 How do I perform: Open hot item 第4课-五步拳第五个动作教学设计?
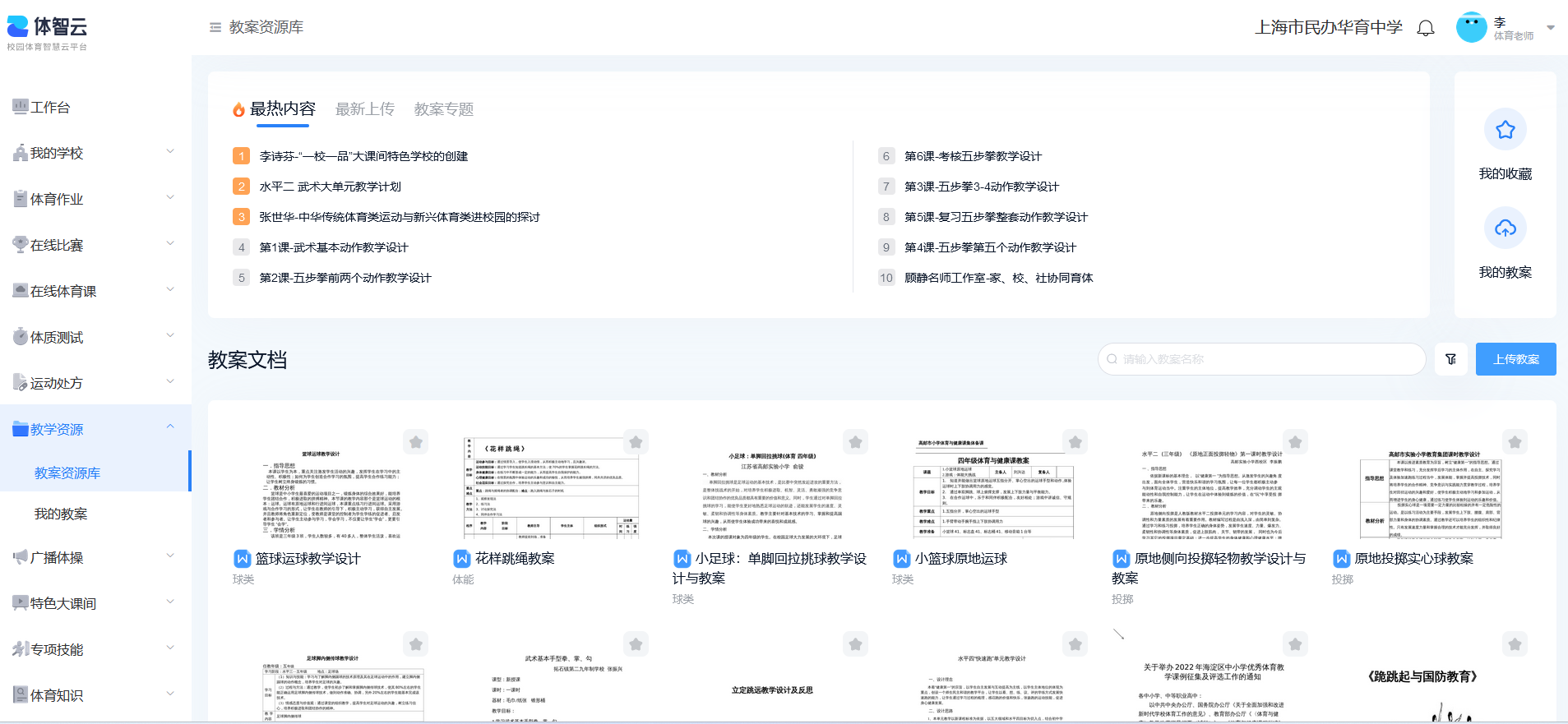990,247
